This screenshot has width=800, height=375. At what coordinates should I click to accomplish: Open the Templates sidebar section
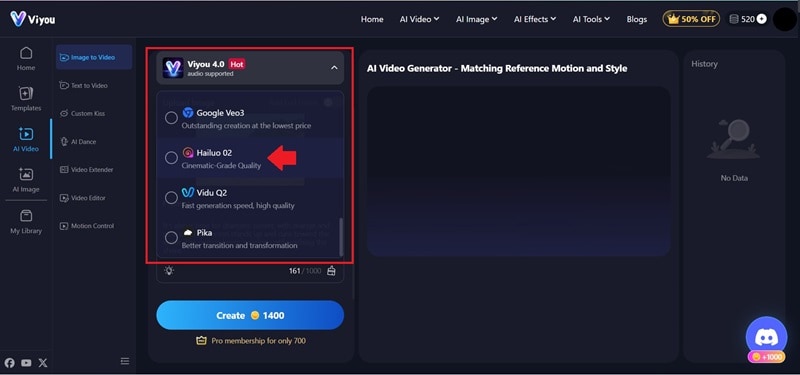coord(26,99)
